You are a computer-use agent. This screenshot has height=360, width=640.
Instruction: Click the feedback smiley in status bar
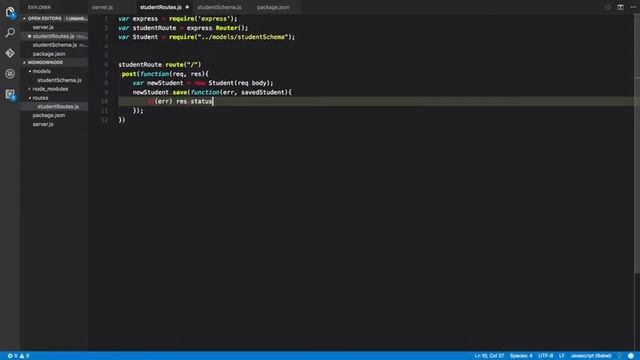tap(631, 356)
